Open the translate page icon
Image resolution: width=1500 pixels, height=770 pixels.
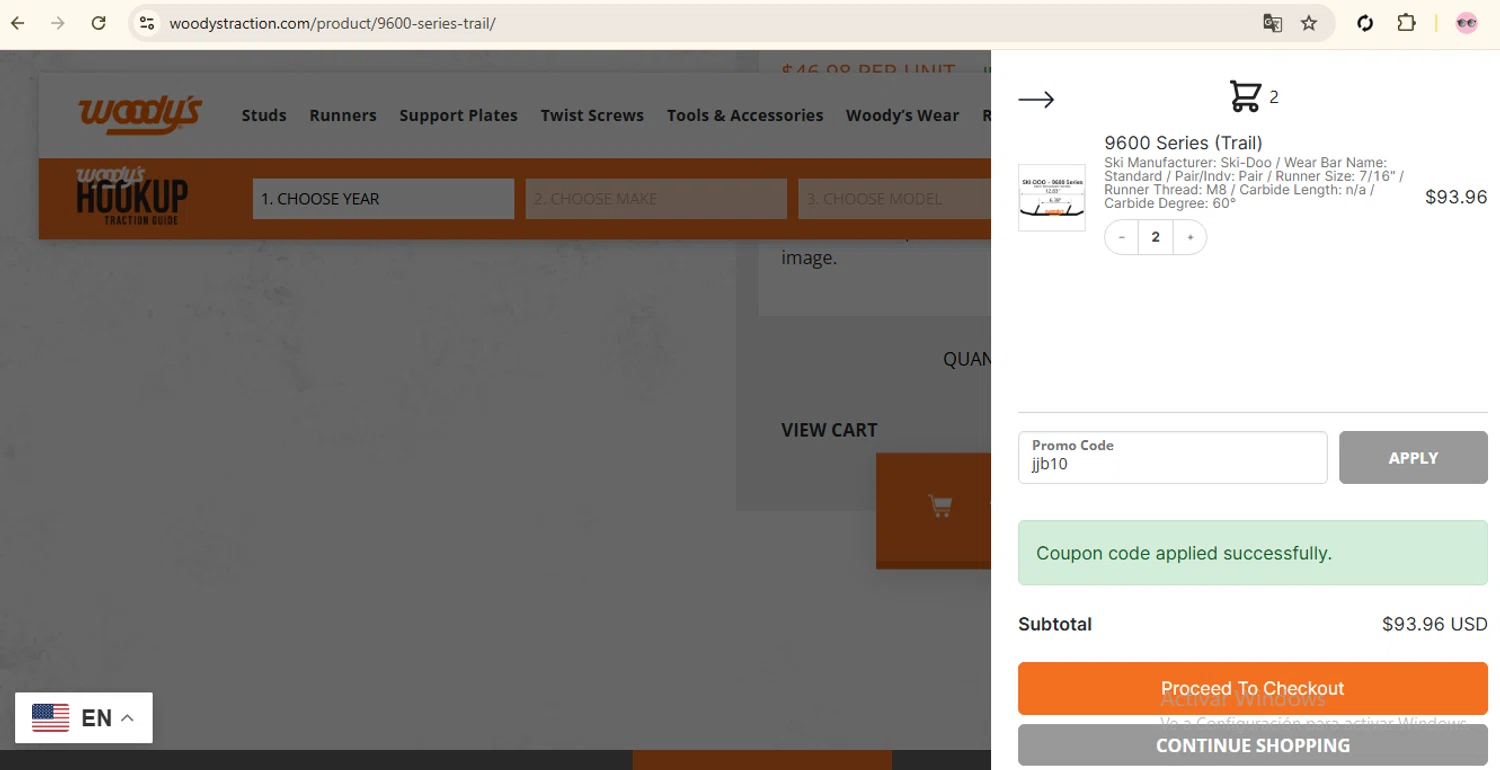[1272, 23]
